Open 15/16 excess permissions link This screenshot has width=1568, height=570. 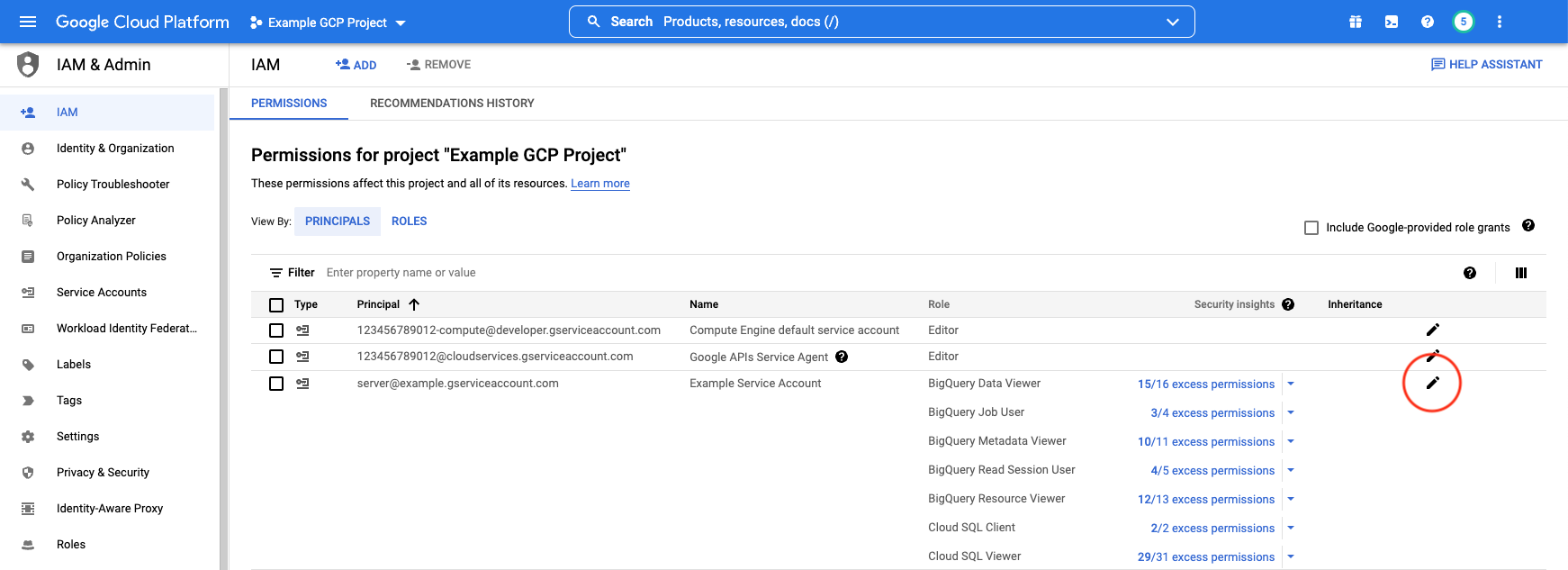(x=1206, y=385)
